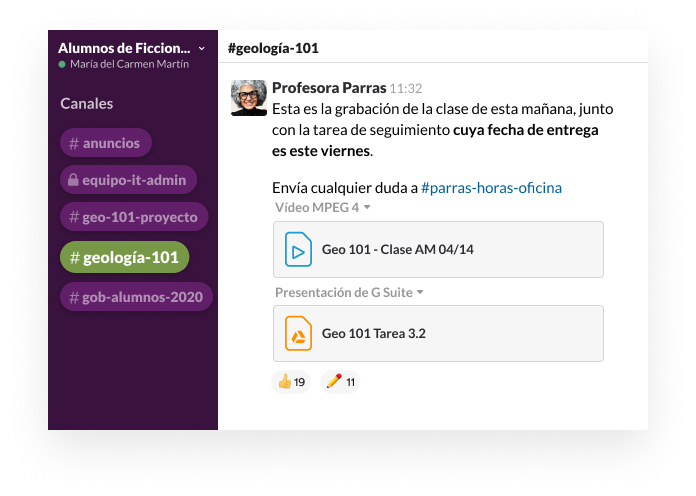Toggle the pencil reaction with 11
Viewport: 696px width, 496px height.
[x=340, y=381]
